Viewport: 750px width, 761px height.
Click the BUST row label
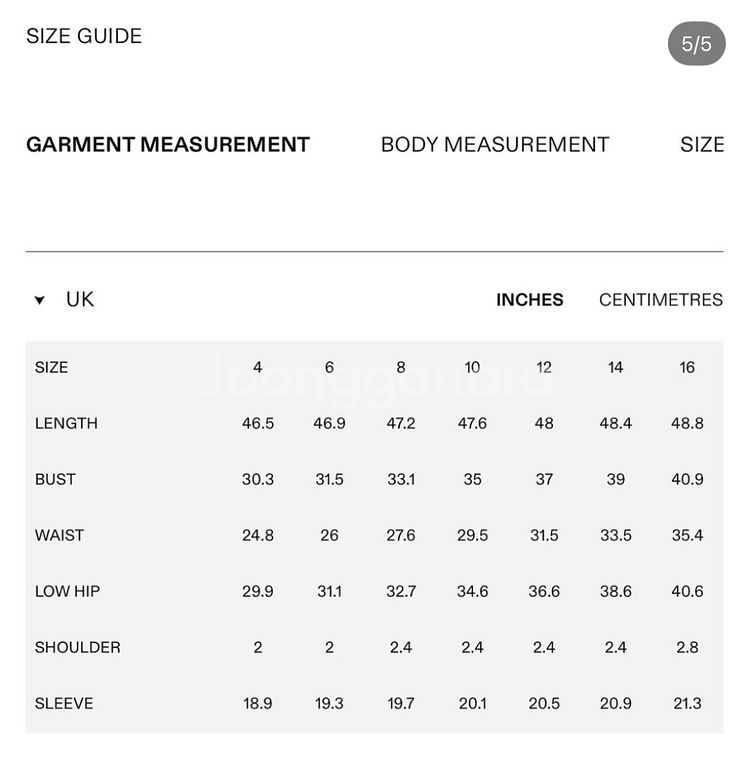pyautogui.click(x=55, y=480)
